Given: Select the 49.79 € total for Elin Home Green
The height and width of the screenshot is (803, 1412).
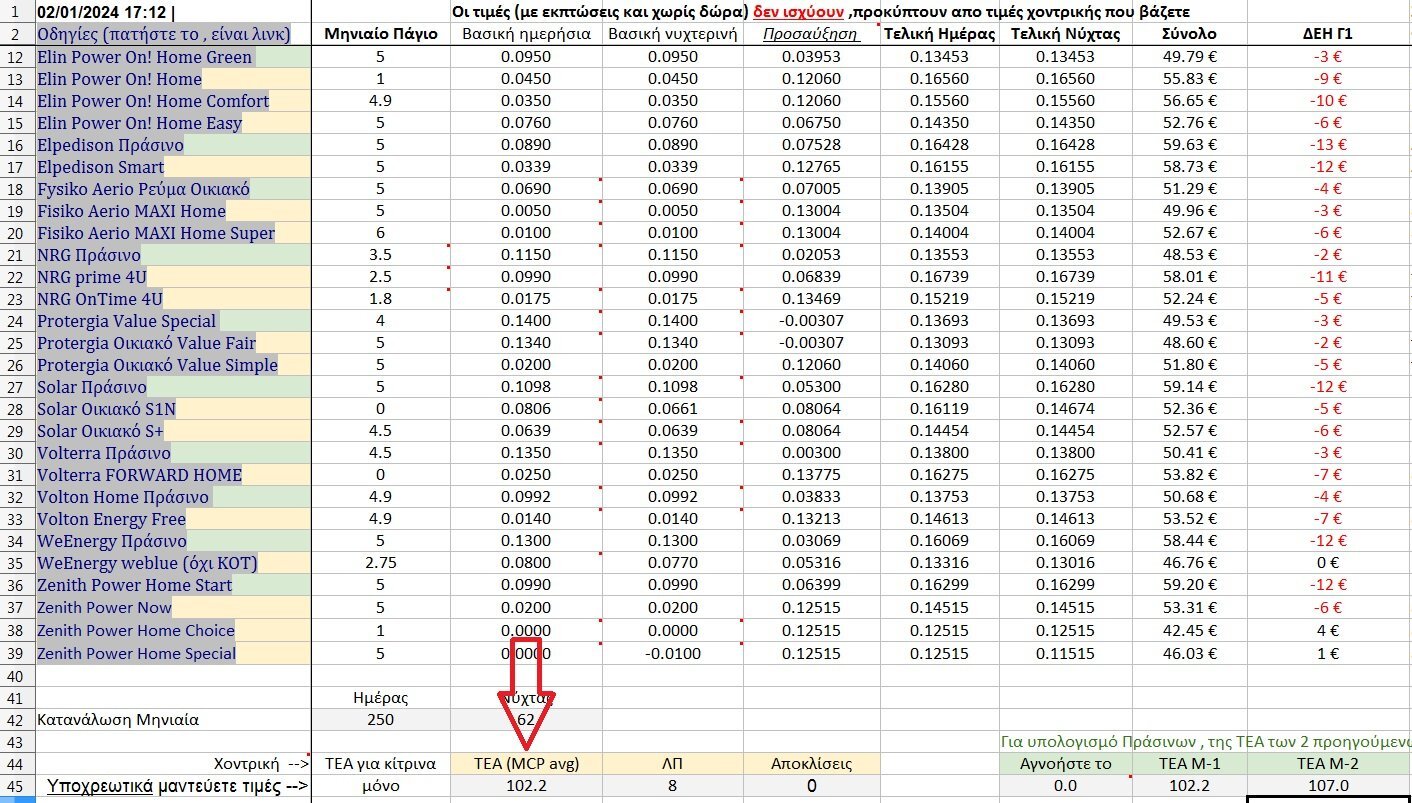Looking at the screenshot, I should 1189,57.
